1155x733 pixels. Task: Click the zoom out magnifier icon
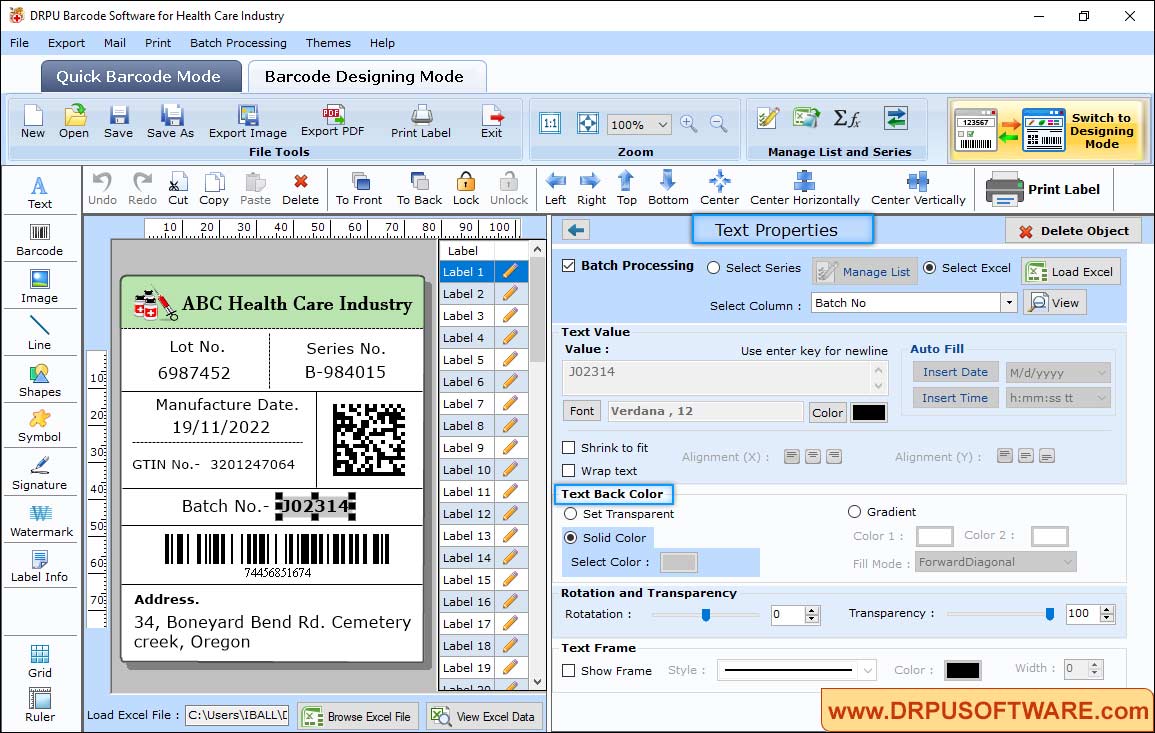tap(719, 123)
